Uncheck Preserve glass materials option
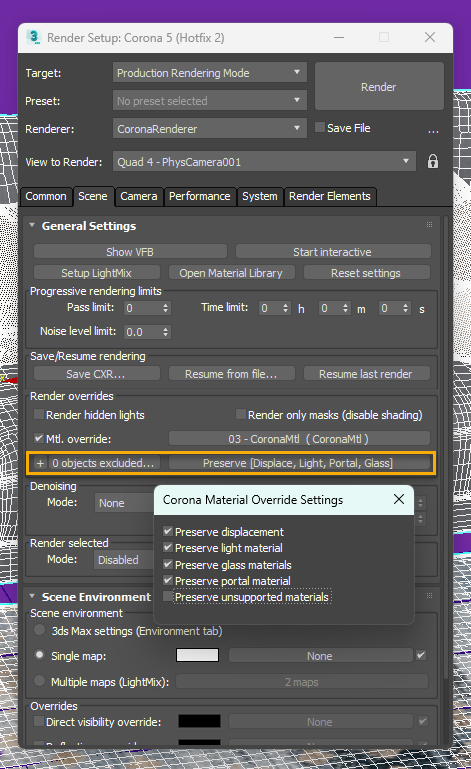This screenshot has height=769, width=471. (x=168, y=564)
